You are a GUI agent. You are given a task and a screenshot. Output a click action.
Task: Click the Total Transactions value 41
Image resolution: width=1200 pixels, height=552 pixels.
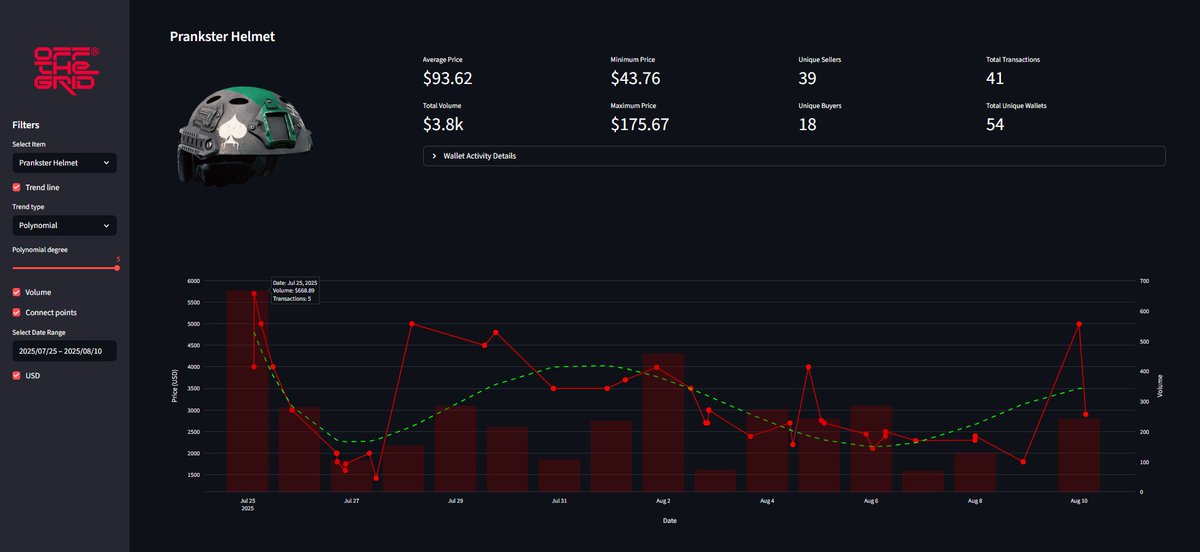995,78
